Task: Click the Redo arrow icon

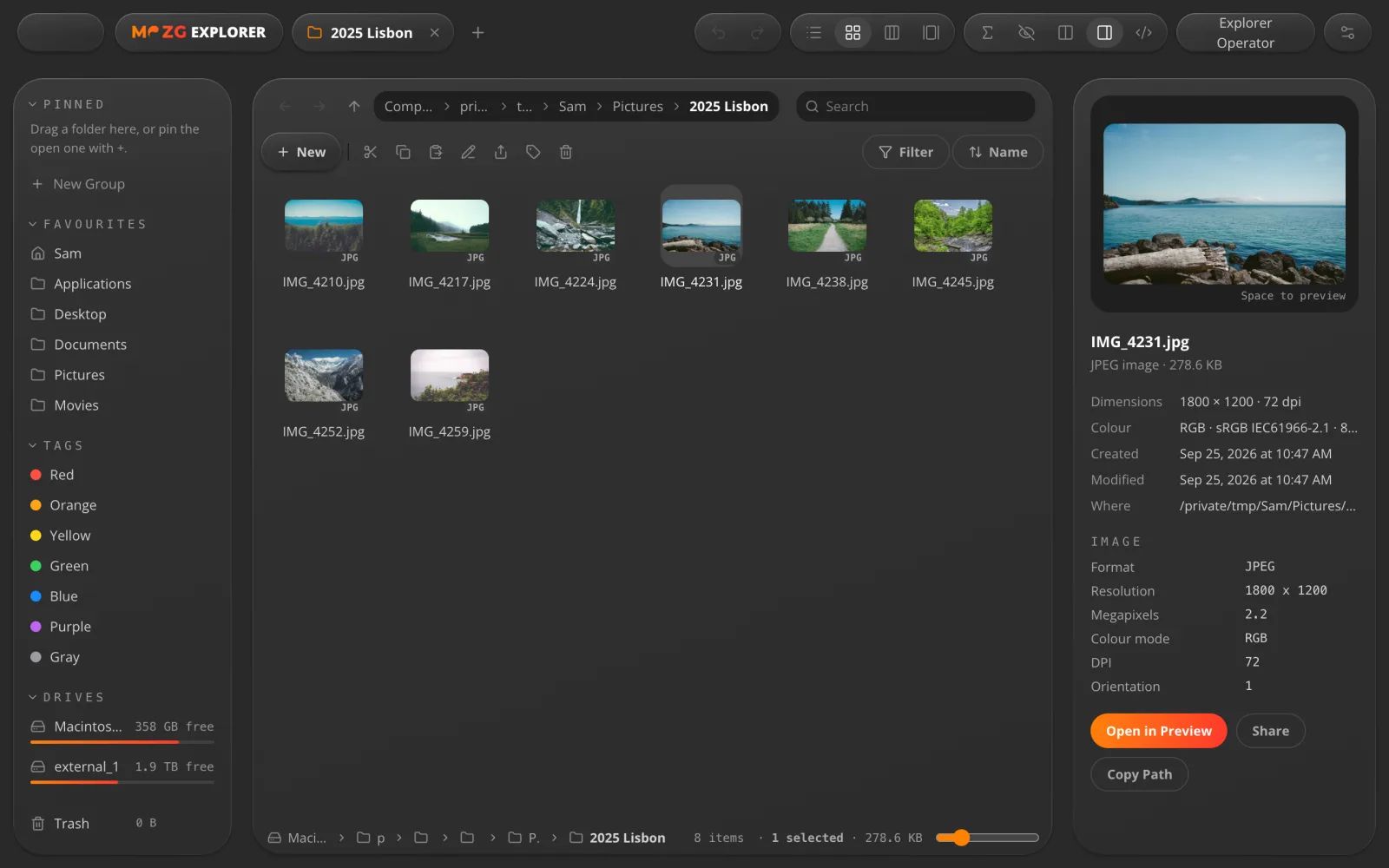Action: tap(757, 33)
